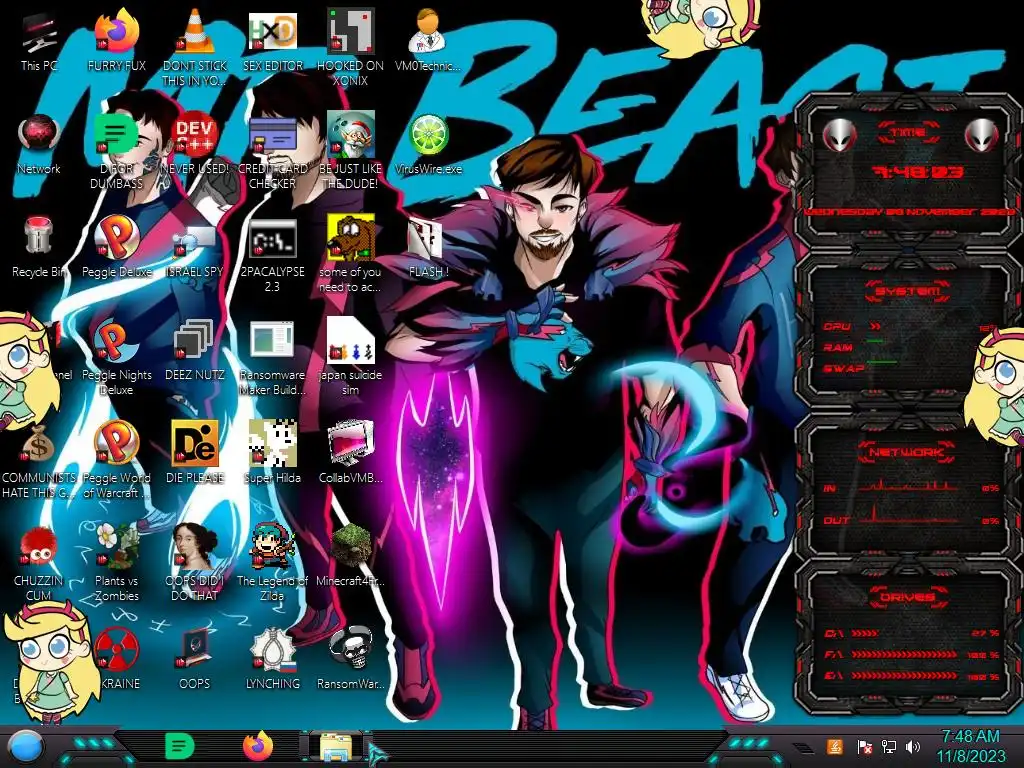Open 2PACALYPSE 2.3 console shortcut
The width and height of the screenshot is (1024, 768).
coord(273,255)
